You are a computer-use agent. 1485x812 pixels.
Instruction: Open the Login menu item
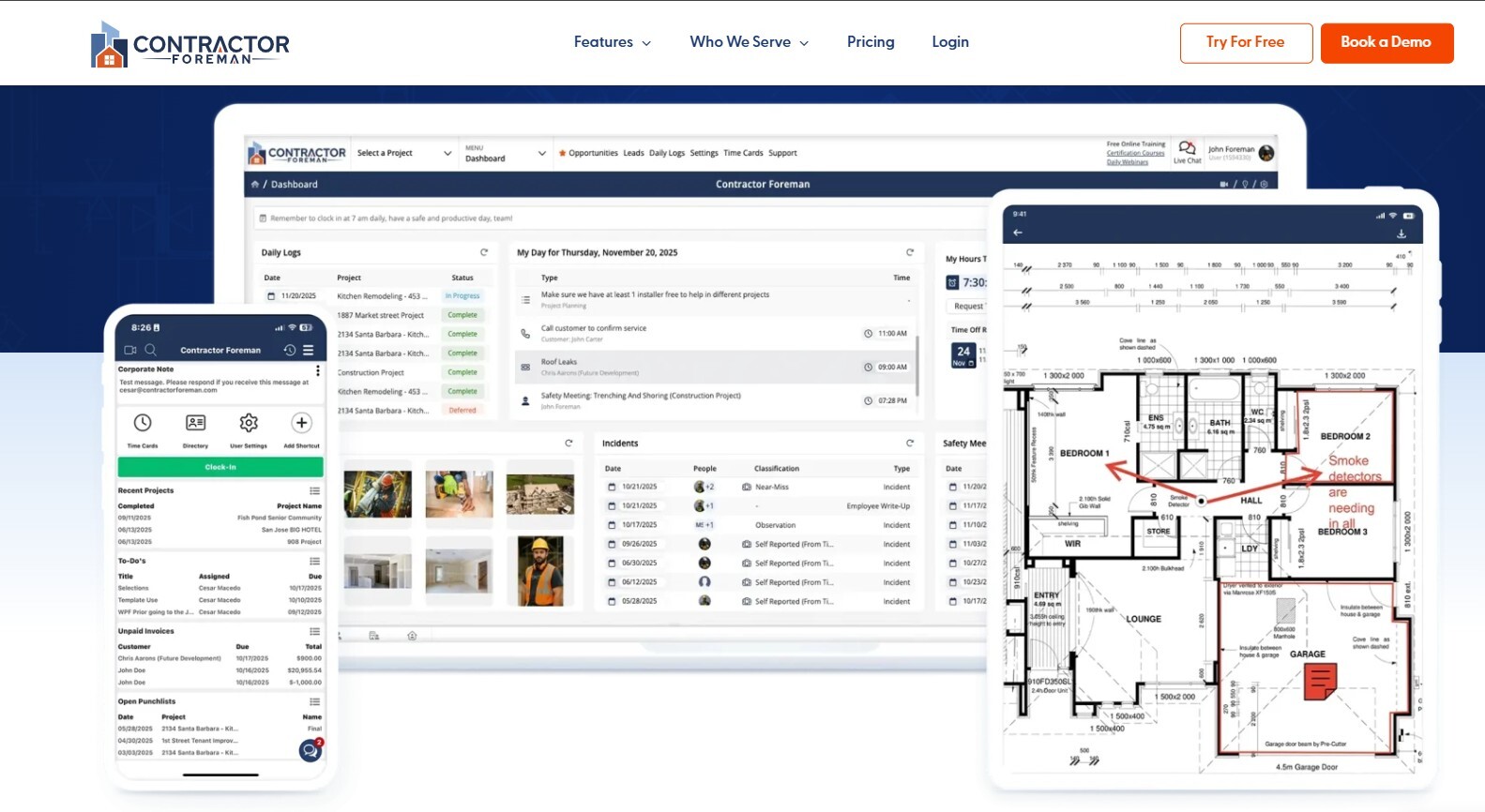point(950,42)
